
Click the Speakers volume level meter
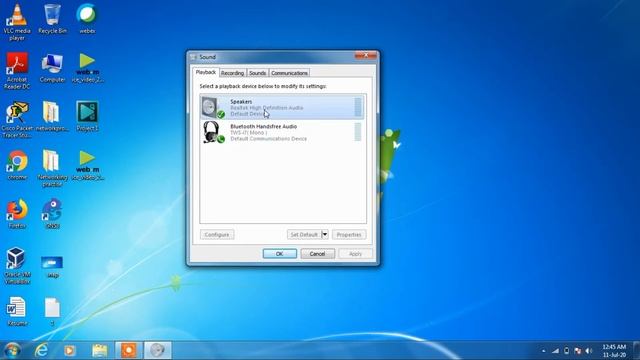coord(358,107)
